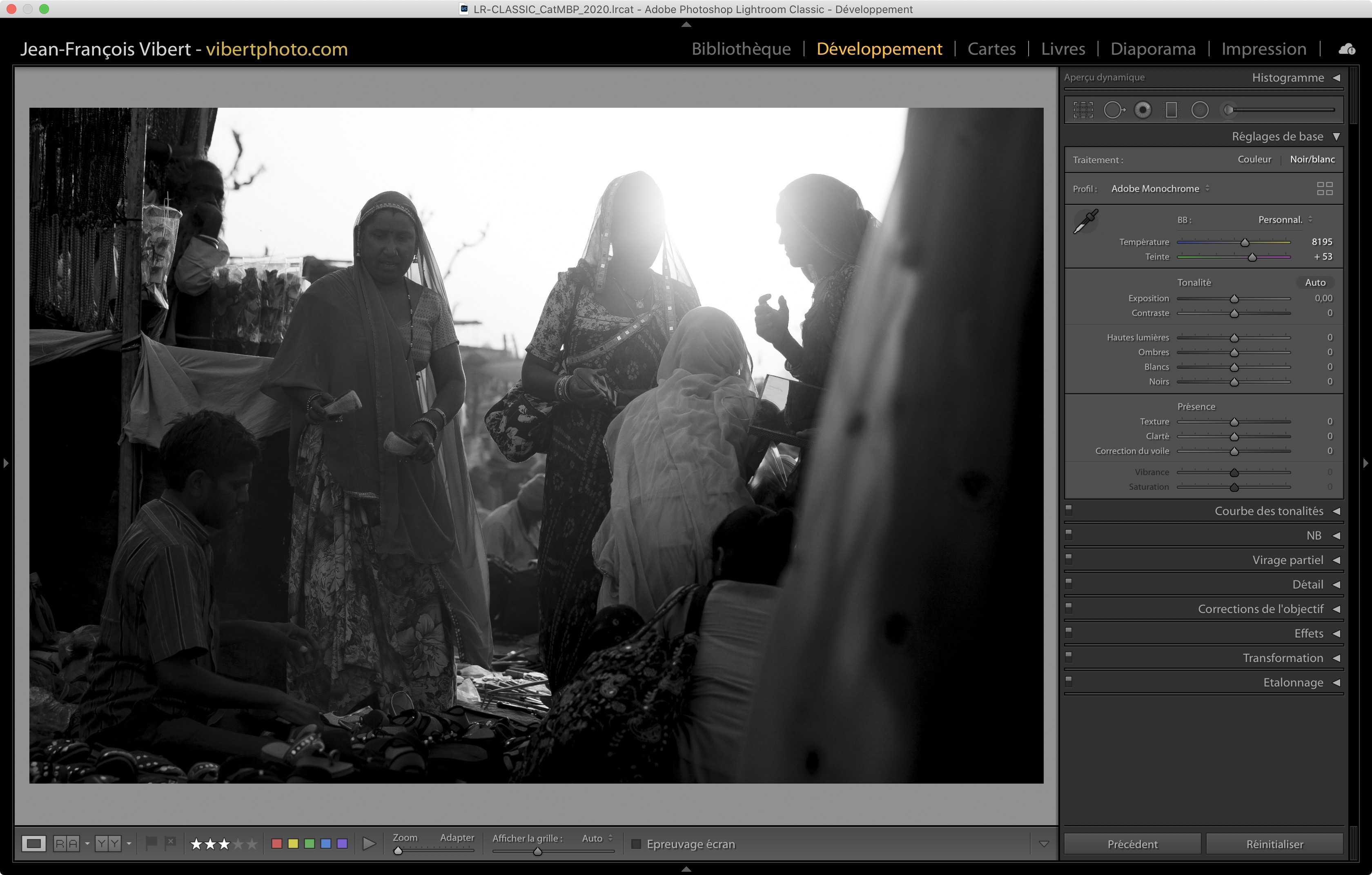The width and height of the screenshot is (1372, 875).
Task: Open the BB Personnal. white balance dropdown
Action: pos(1284,220)
